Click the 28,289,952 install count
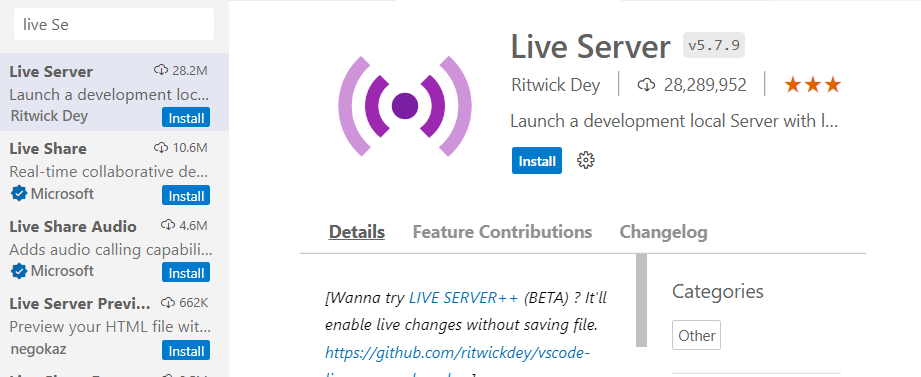 click(705, 85)
